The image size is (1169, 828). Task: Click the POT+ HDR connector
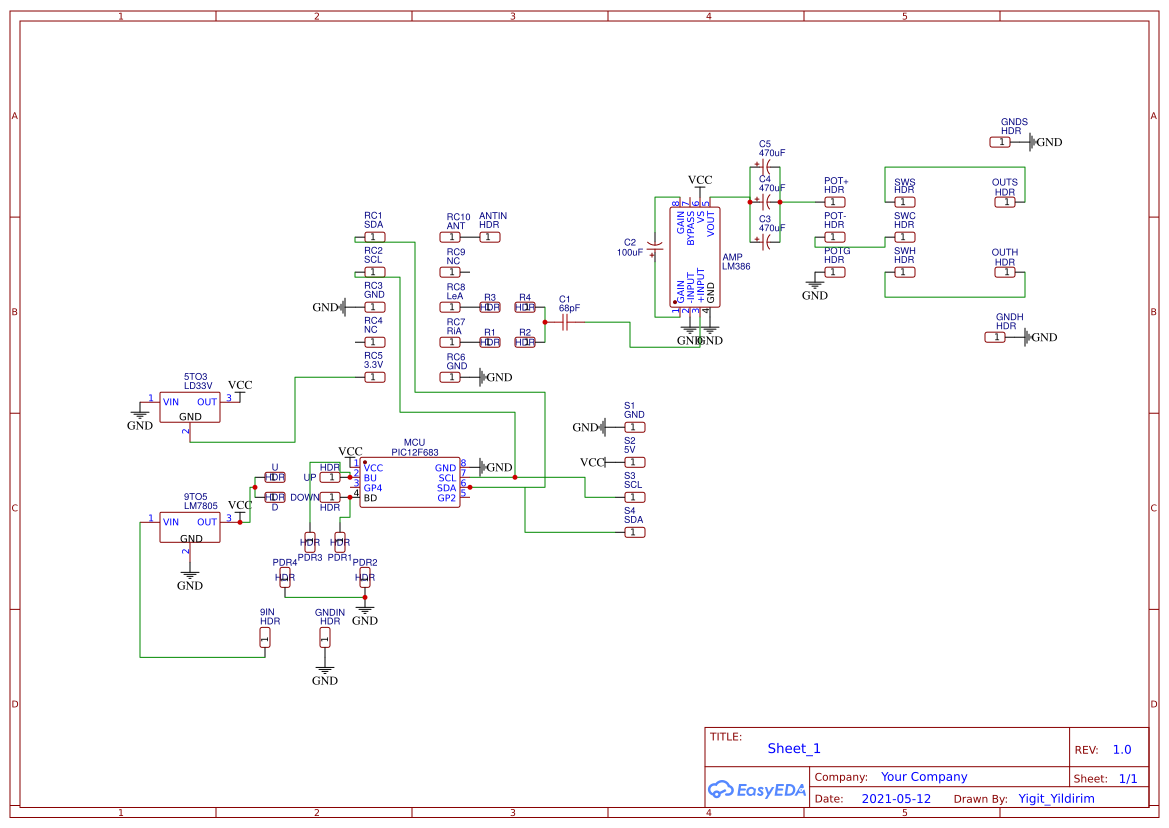pyautogui.click(x=833, y=200)
